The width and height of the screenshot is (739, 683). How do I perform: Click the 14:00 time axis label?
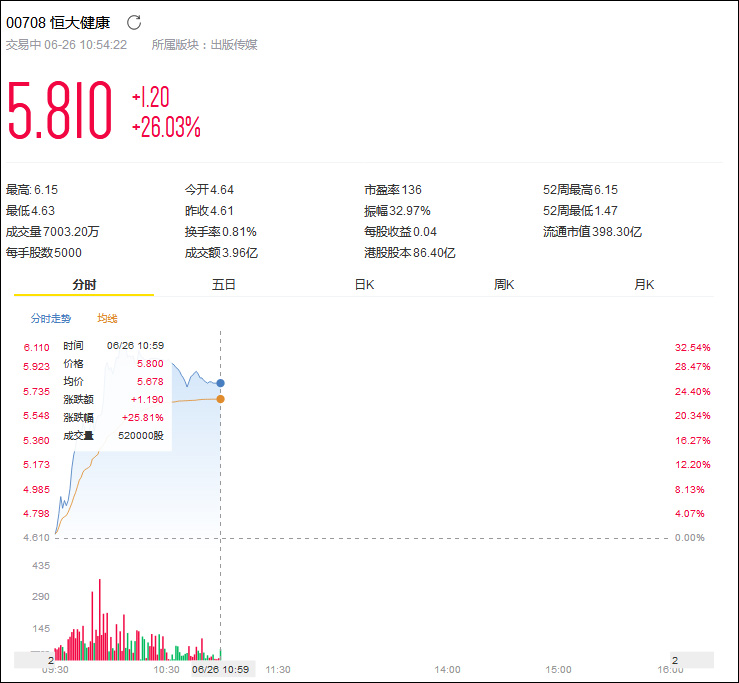pyautogui.click(x=447, y=670)
